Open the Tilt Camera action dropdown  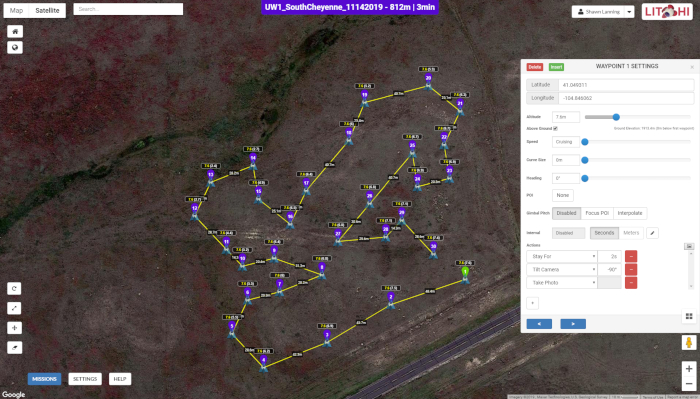[x=562, y=270]
